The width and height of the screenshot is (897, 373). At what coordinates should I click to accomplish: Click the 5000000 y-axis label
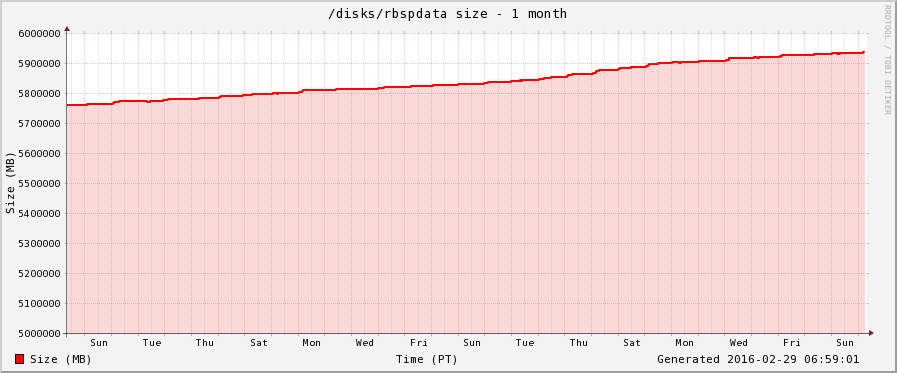pos(40,334)
